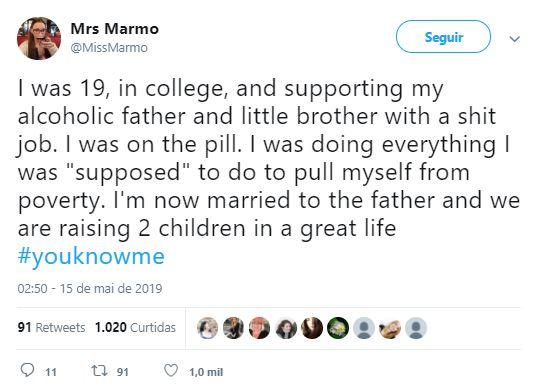Click the retweet arrows icon

coord(99,371)
